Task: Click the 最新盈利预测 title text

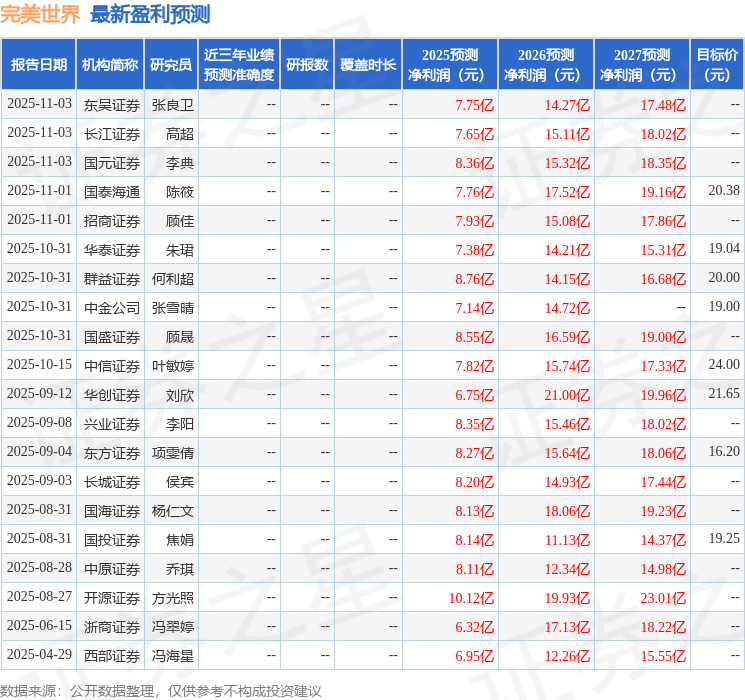Action: click(150, 15)
